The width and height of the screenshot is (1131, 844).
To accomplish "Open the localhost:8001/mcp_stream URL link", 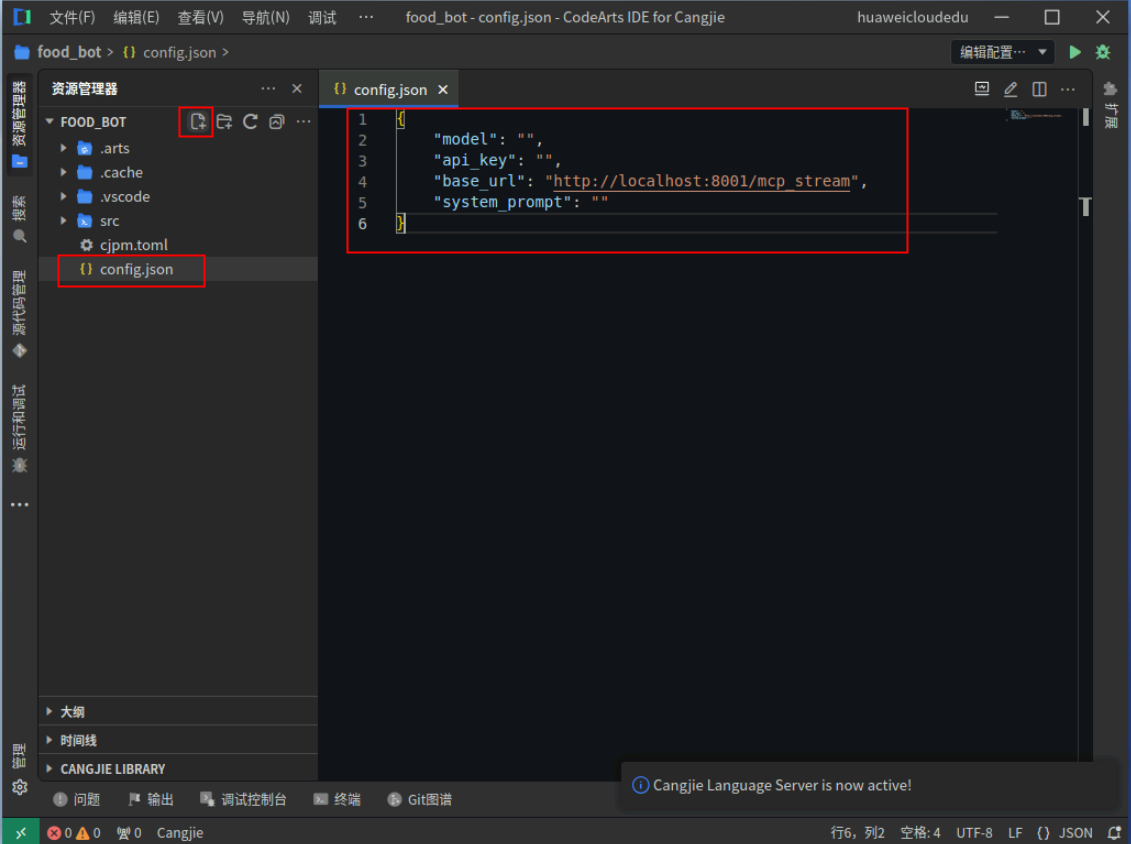I will [x=701, y=181].
